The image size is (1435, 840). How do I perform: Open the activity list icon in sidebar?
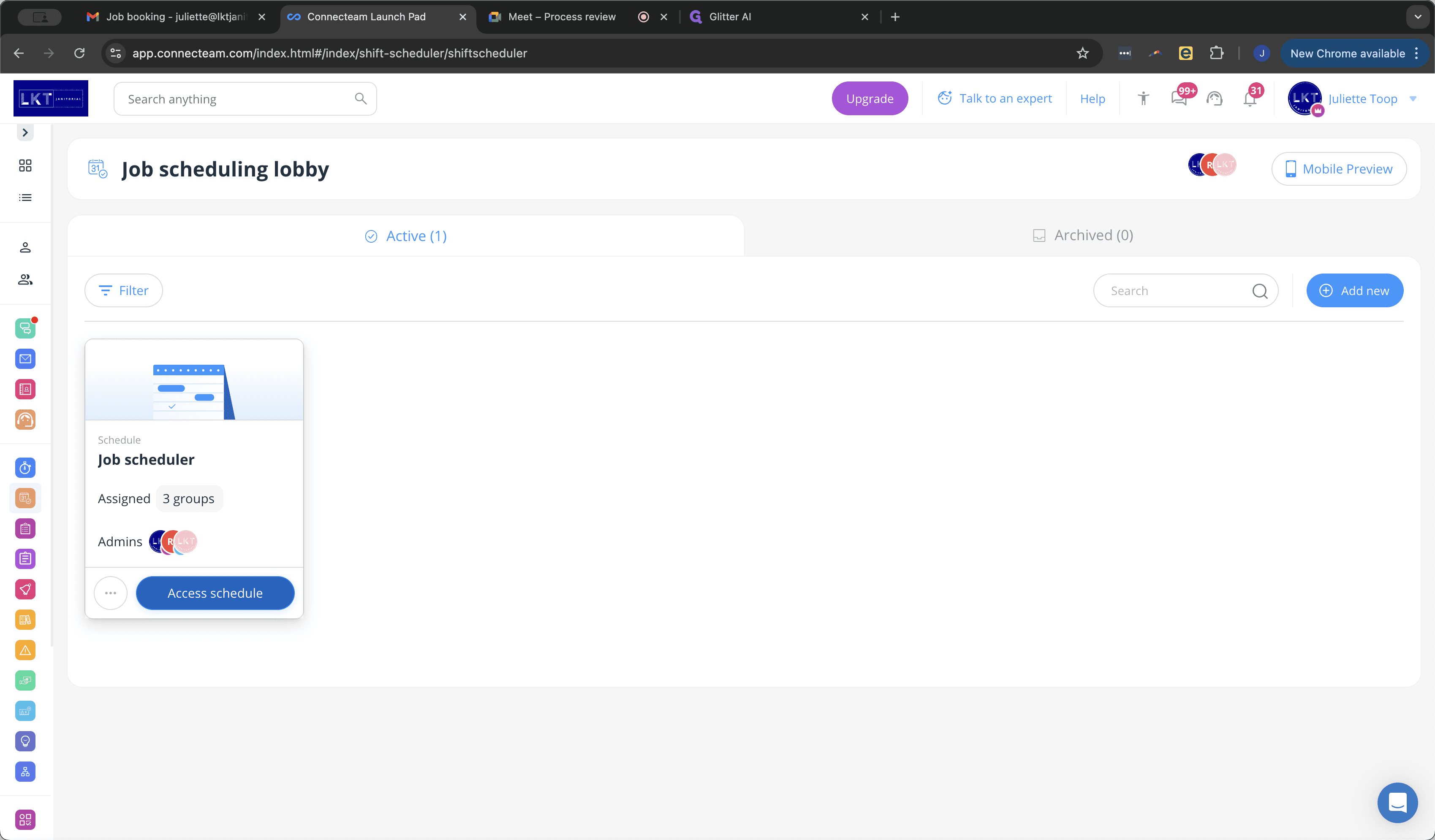[x=25, y=198]
